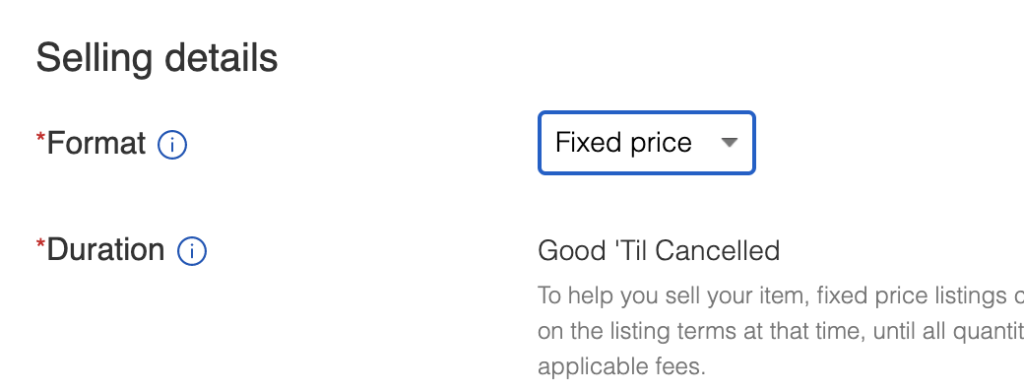Click the 'Selling details' section heading
This screenshot has height=392, width=1024.
point(157,57)
